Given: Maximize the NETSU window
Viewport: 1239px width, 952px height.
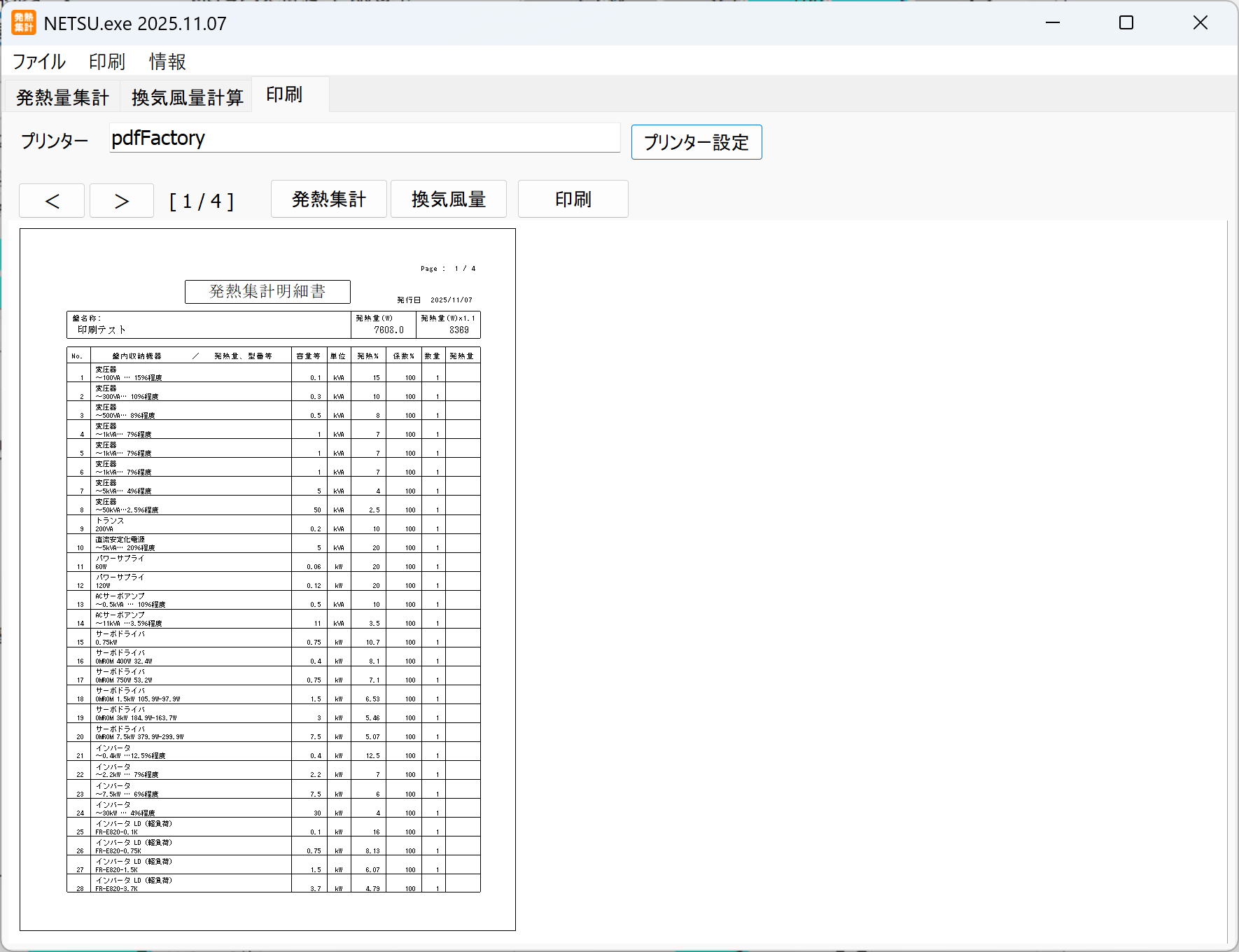Looking at the screenshot, I should click(x=1126, y=23).
